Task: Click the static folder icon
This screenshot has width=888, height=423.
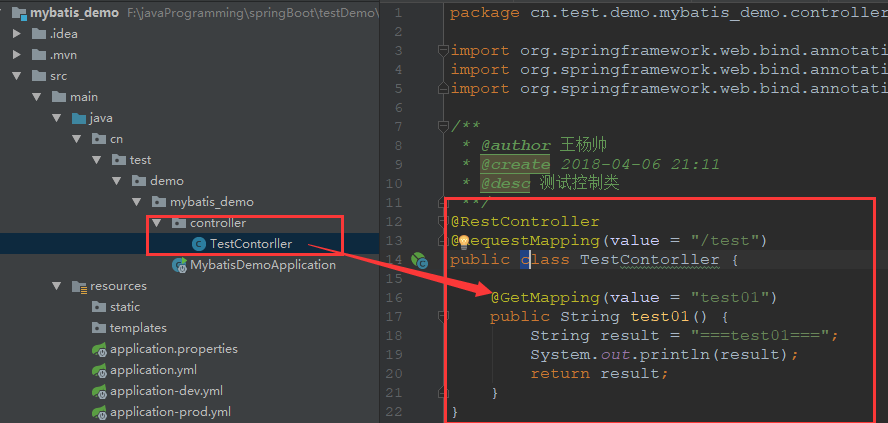Action: (99, 307)
